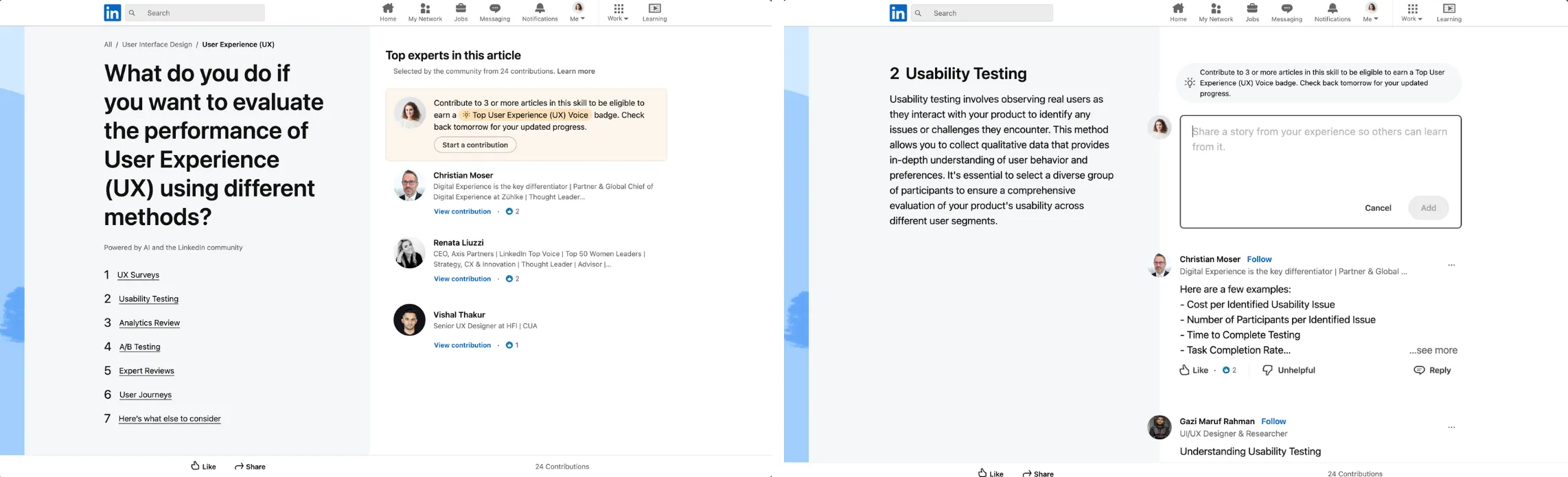1568x477 pixels.
Task: Expand Work apps menu in left screenshot
Action: coord(618,12)
